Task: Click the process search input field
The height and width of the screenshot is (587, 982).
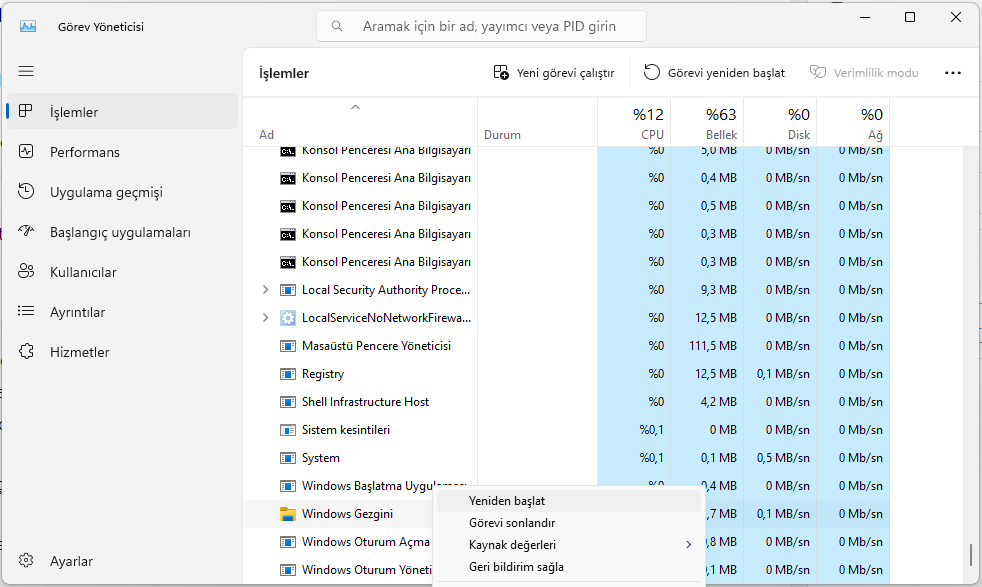Action: click(x=488, y=26)
